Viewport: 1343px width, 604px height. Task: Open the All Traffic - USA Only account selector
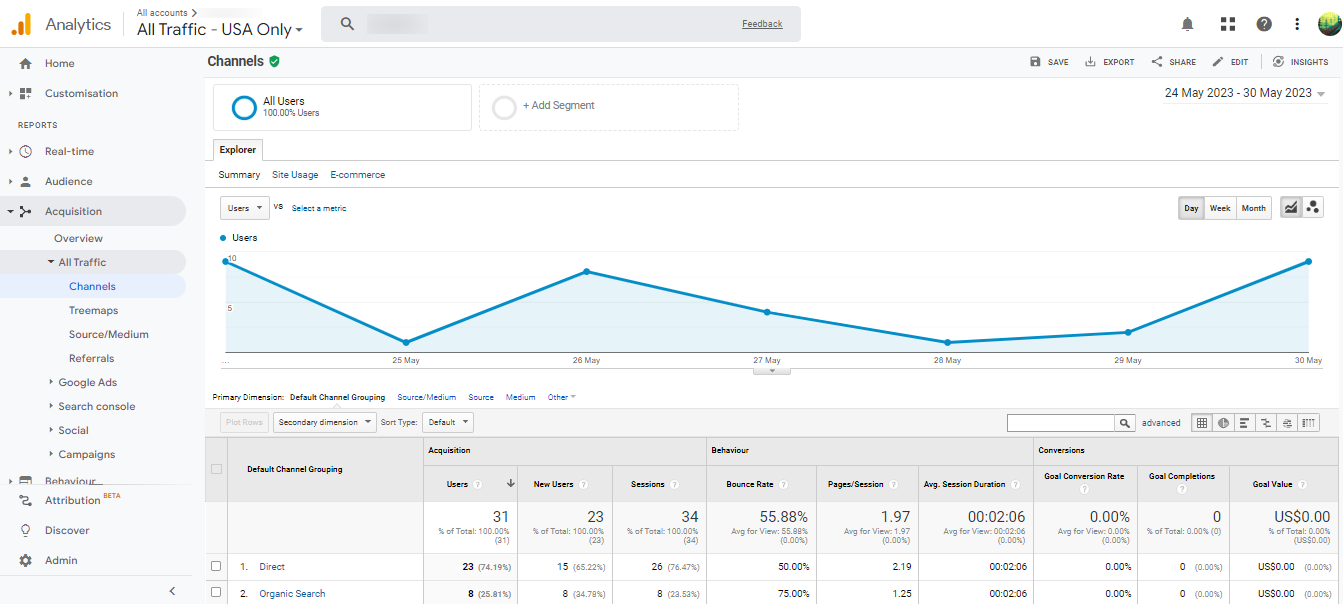click(220, 29)
